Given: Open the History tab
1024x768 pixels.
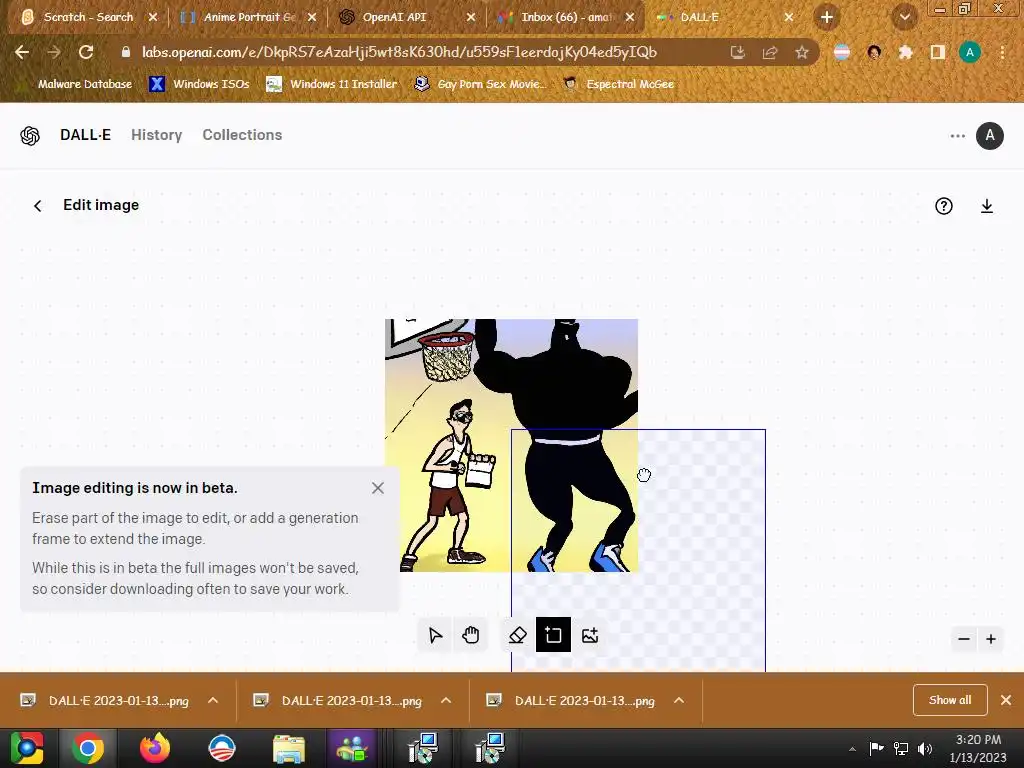Looking at the screenshot, I should (x=157, y=135).
